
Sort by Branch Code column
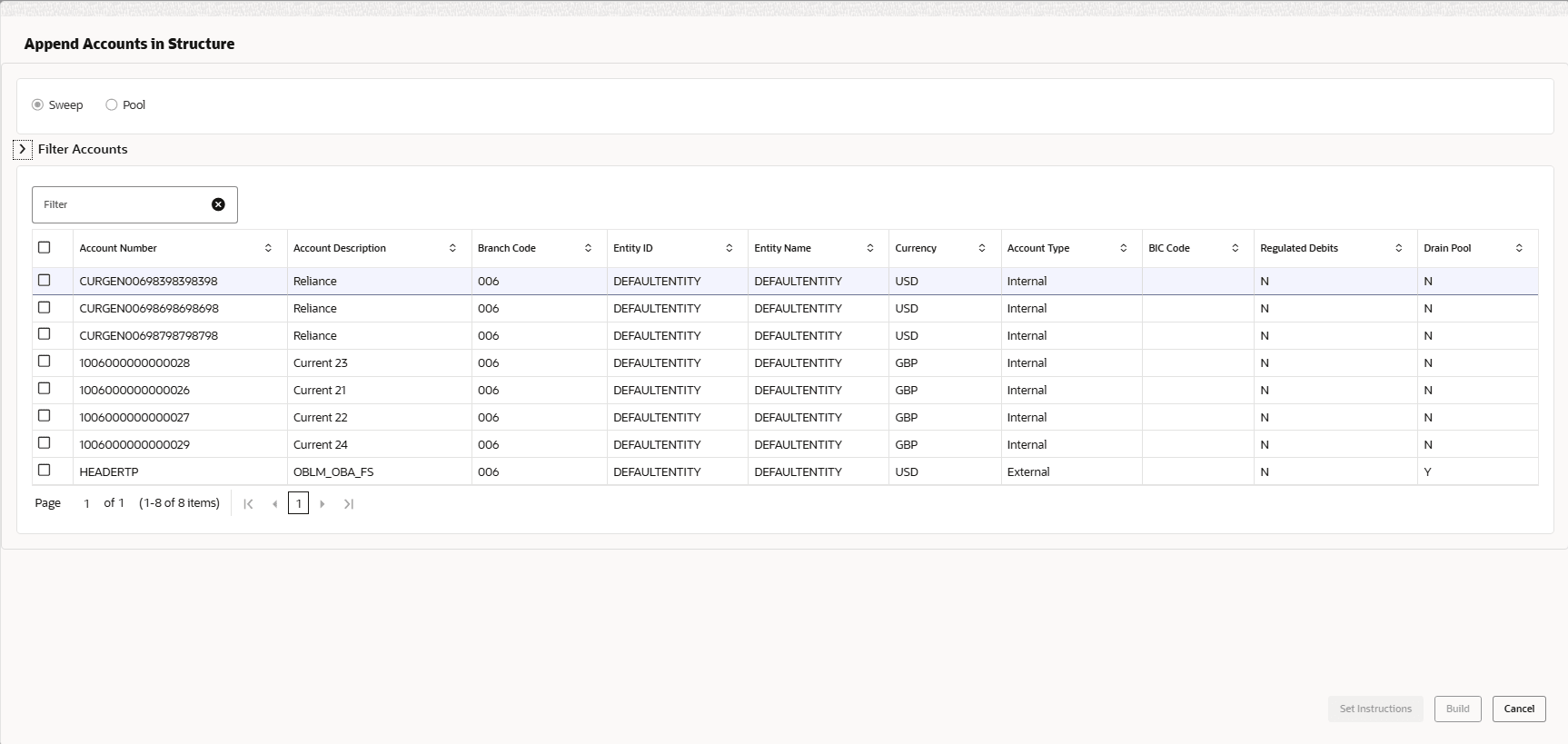click(588, 248)
